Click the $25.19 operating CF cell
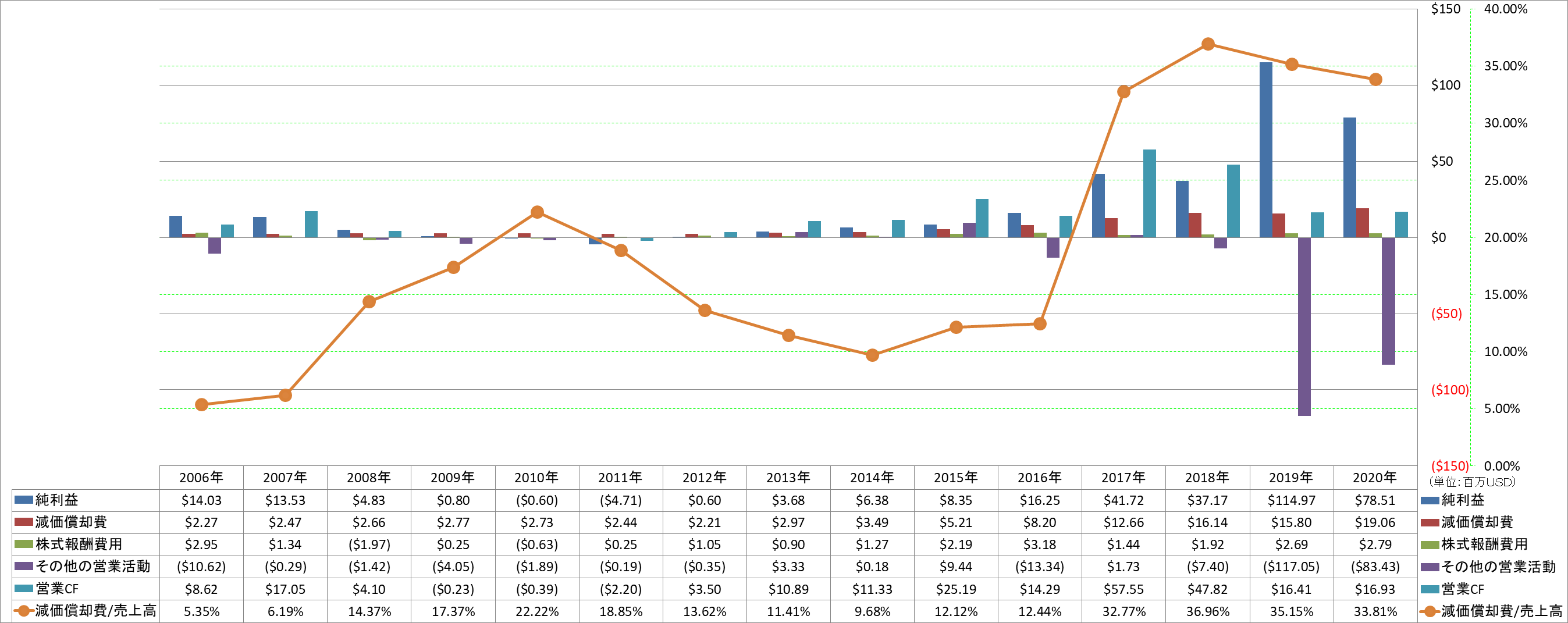 [956, 589]
